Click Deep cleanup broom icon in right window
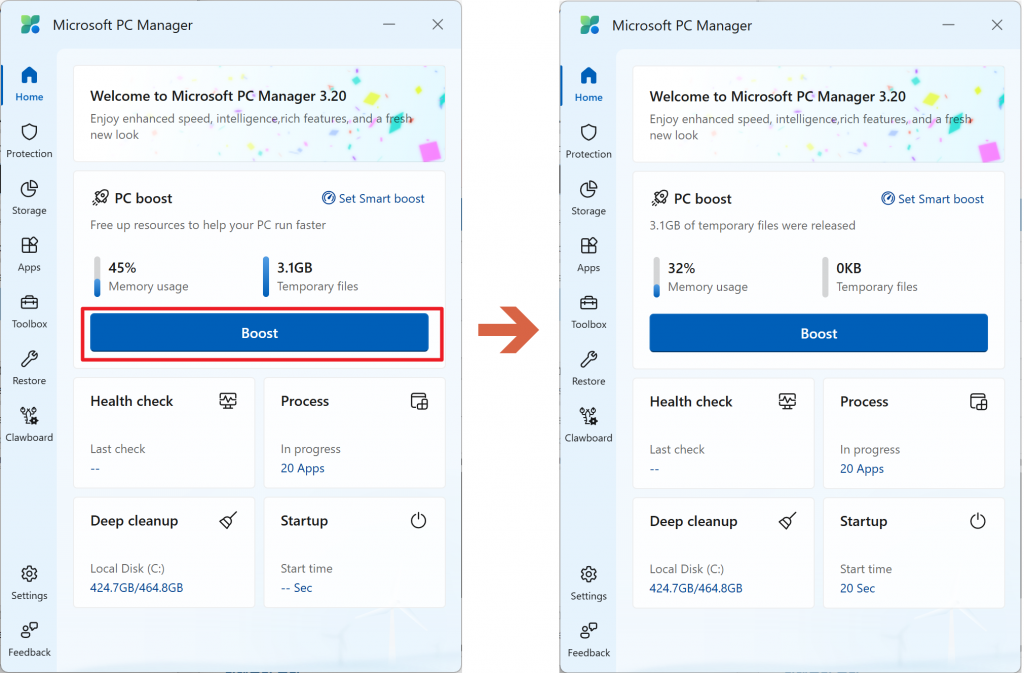The image size is (1024, 673). [787, 521]
